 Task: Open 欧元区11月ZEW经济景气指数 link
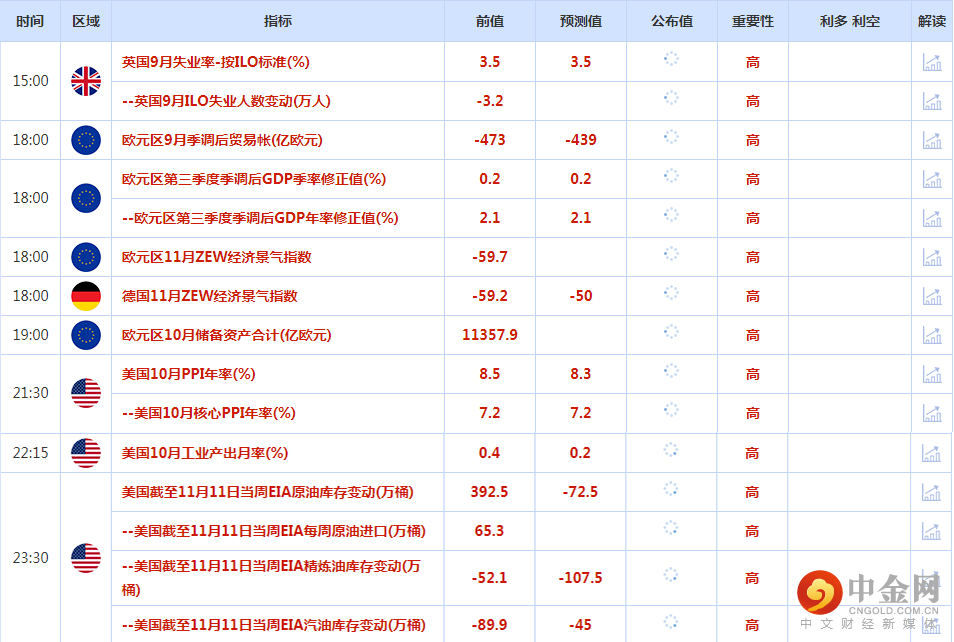(217, 257)
